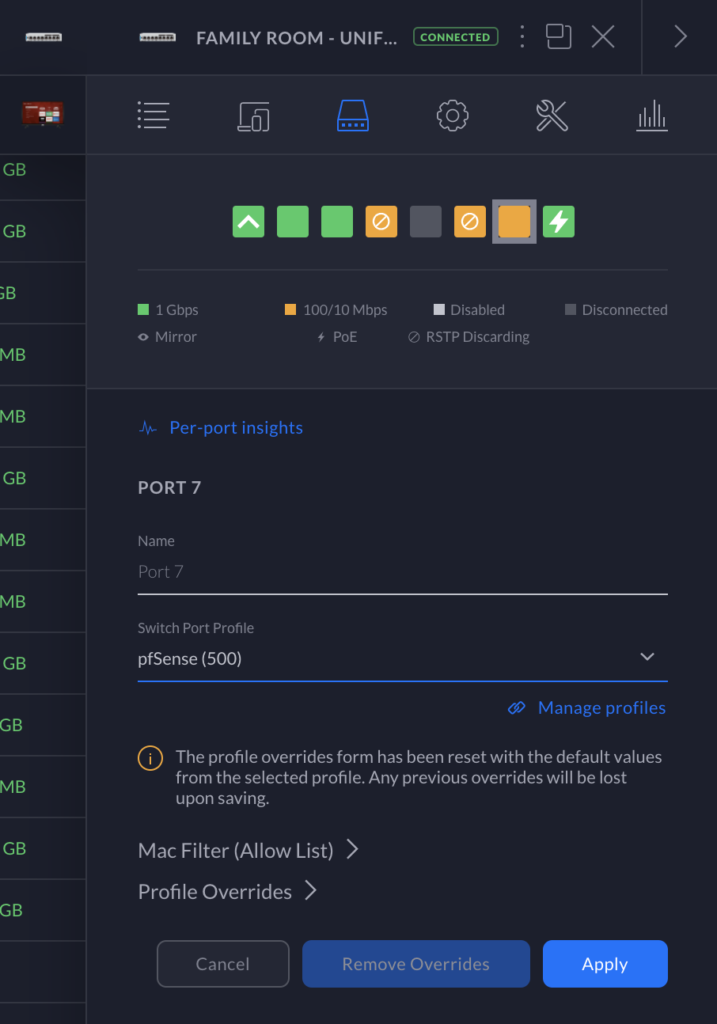Select the first RSTP discarding port 4
Image resolution: width=717 pixels, height=1024 pixels.
click(382, 221)
